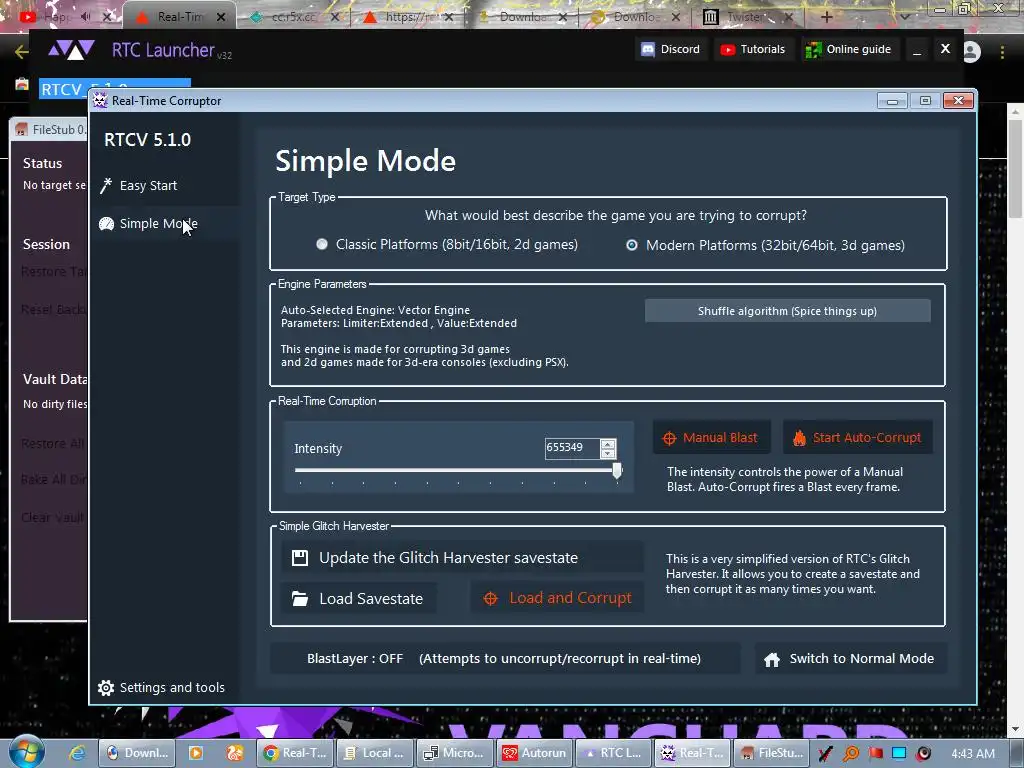Open Settings and tools
This screenshot has width=1024, height=768.
(162, 687)
